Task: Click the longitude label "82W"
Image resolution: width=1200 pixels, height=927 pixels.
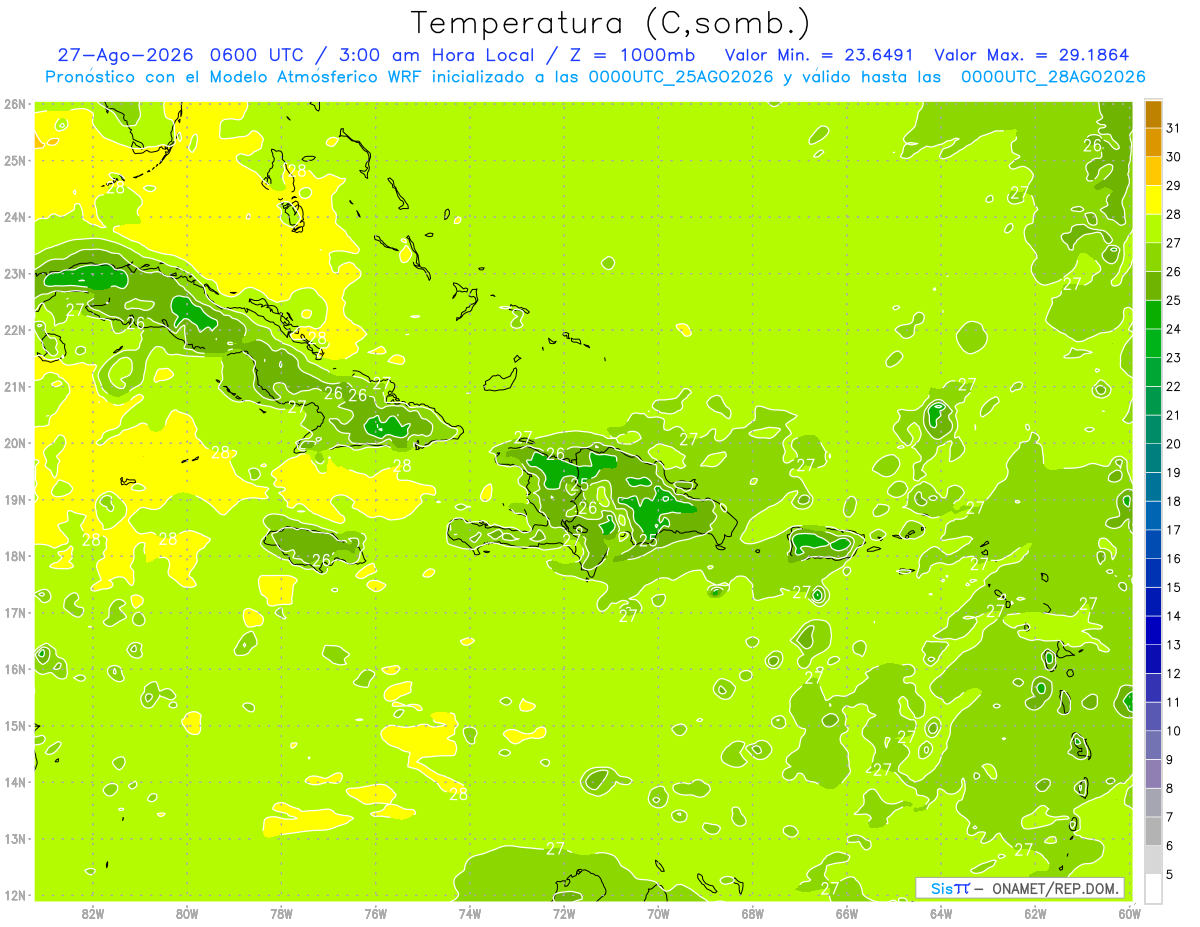Action: point(93,913)
